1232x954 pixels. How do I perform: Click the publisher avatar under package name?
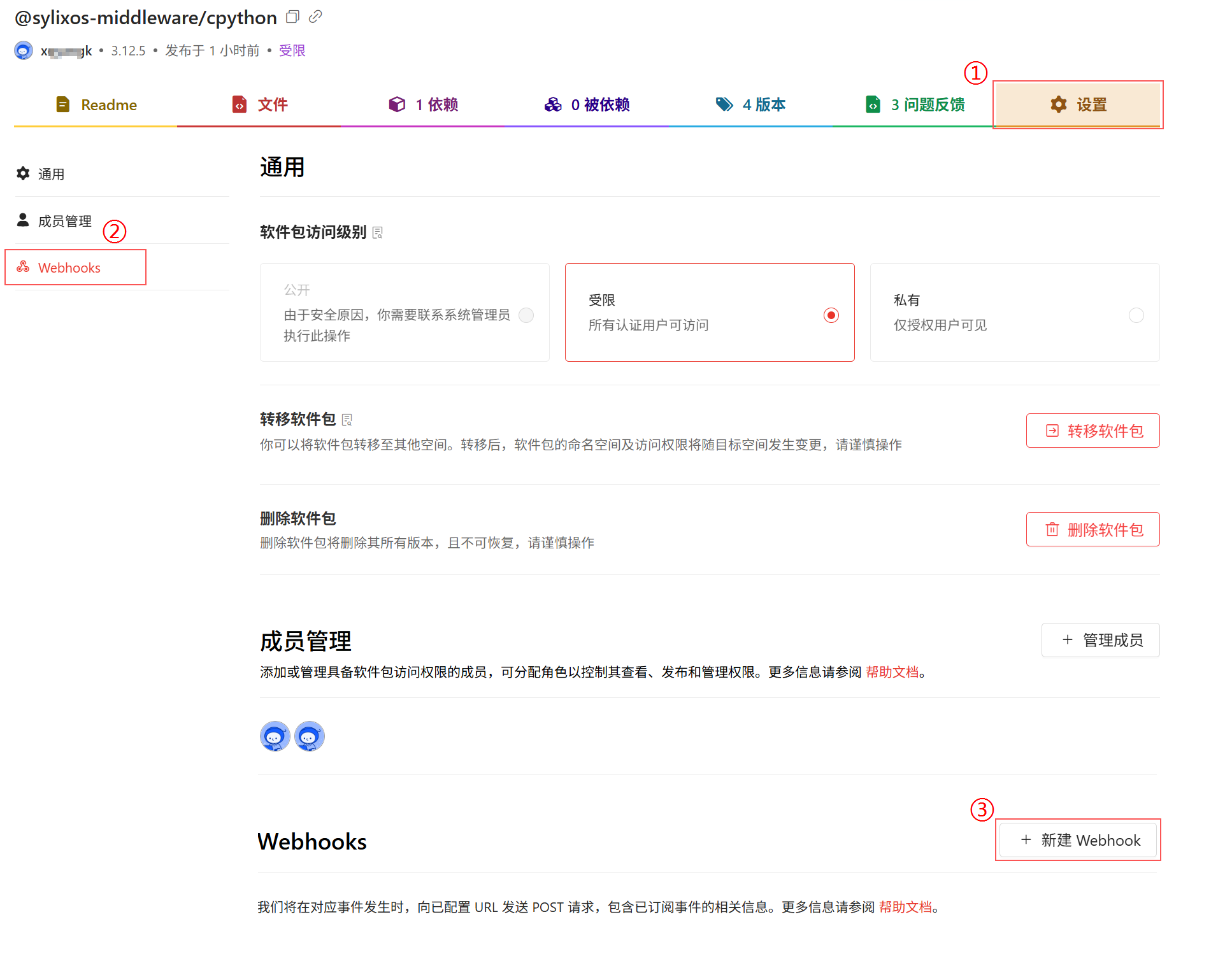click(24, 50)
